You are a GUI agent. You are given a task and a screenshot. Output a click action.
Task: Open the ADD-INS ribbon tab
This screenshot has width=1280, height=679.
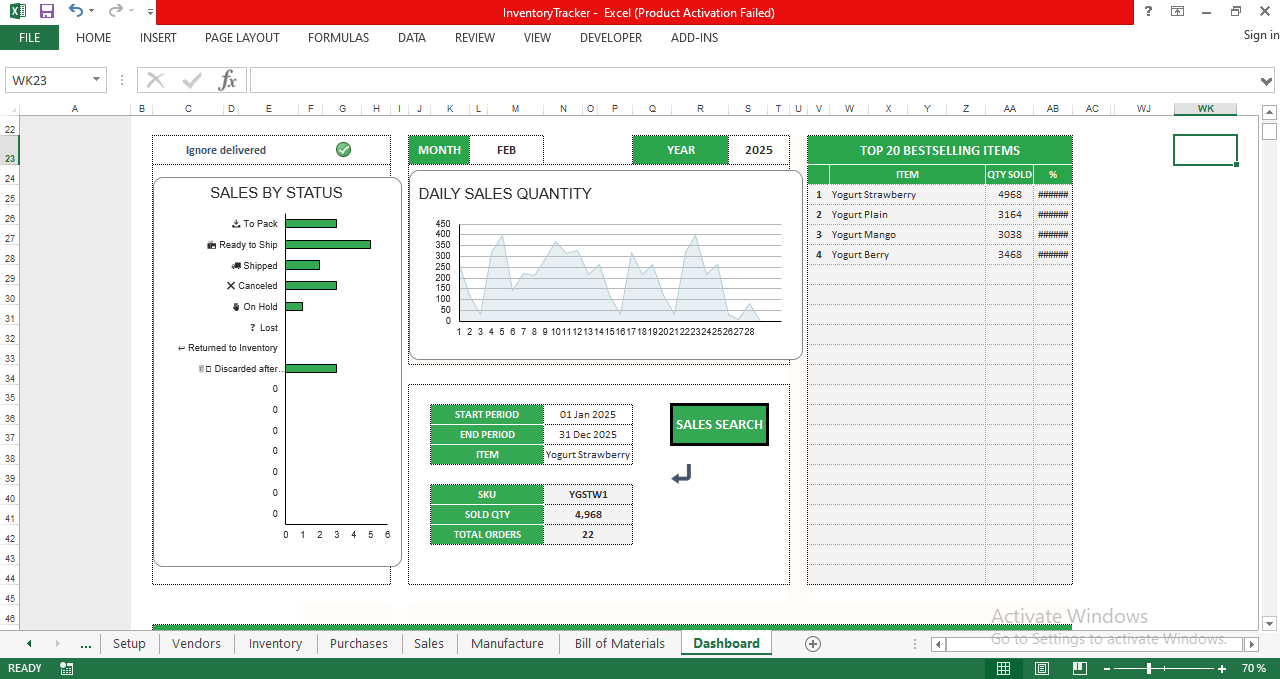pos(694,38)
